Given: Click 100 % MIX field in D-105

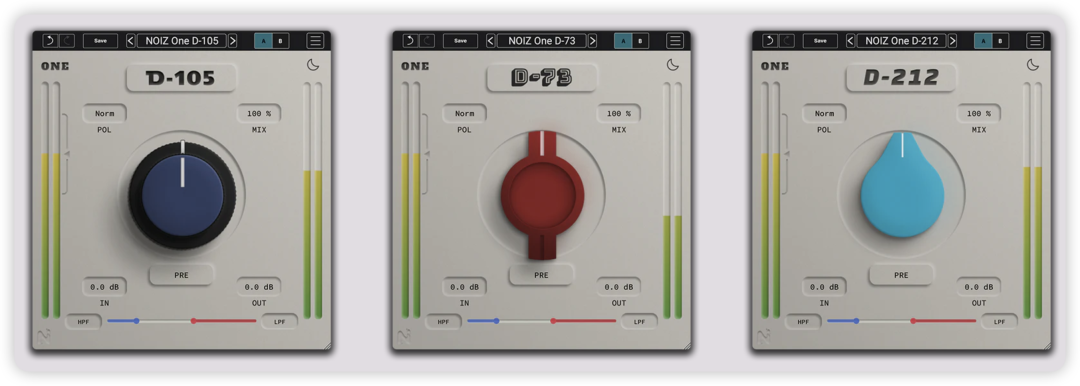Looking at the screenshot, I should (259, 114).
